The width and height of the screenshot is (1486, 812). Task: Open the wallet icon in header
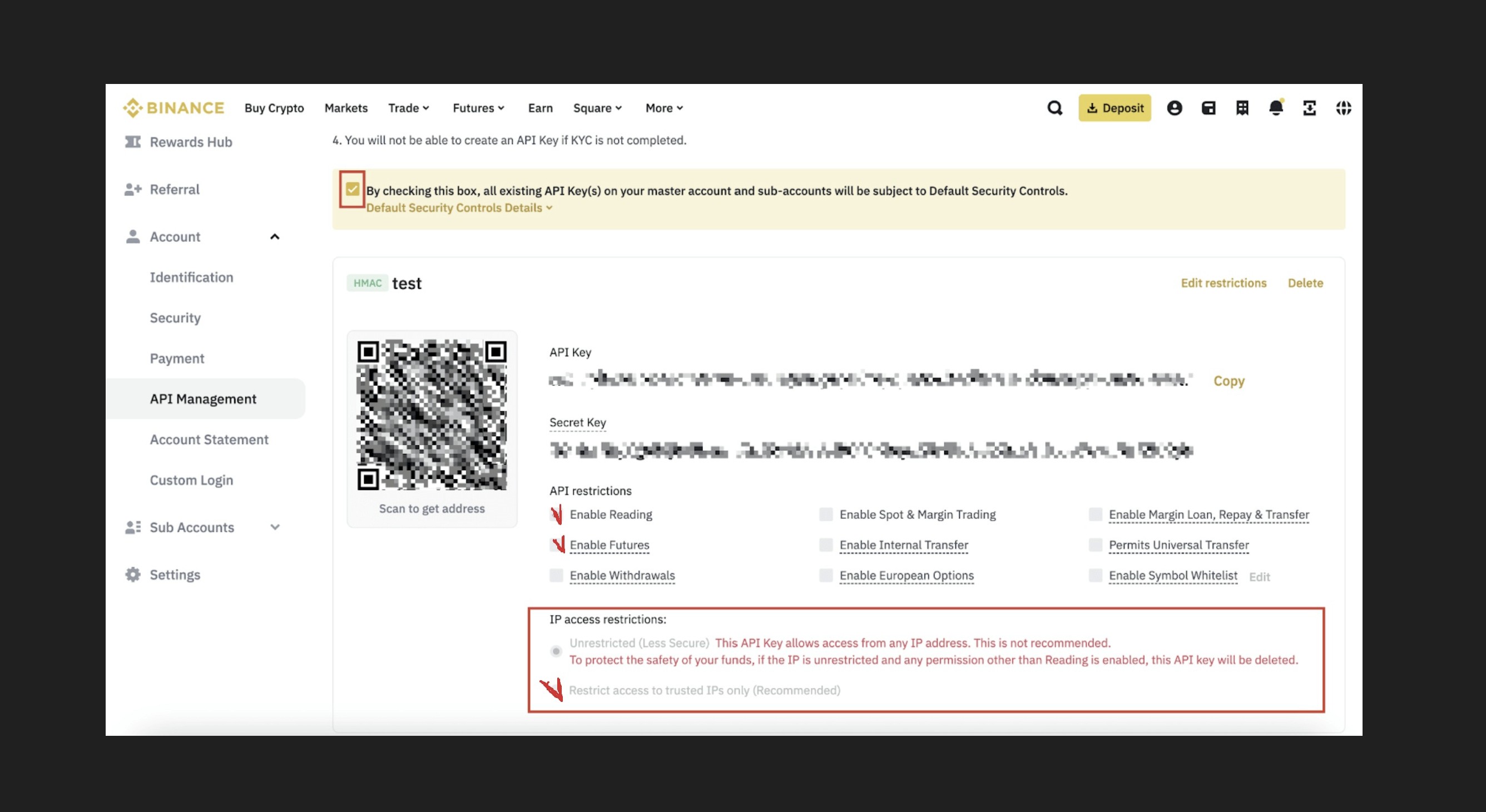(x=1208, y=108)
